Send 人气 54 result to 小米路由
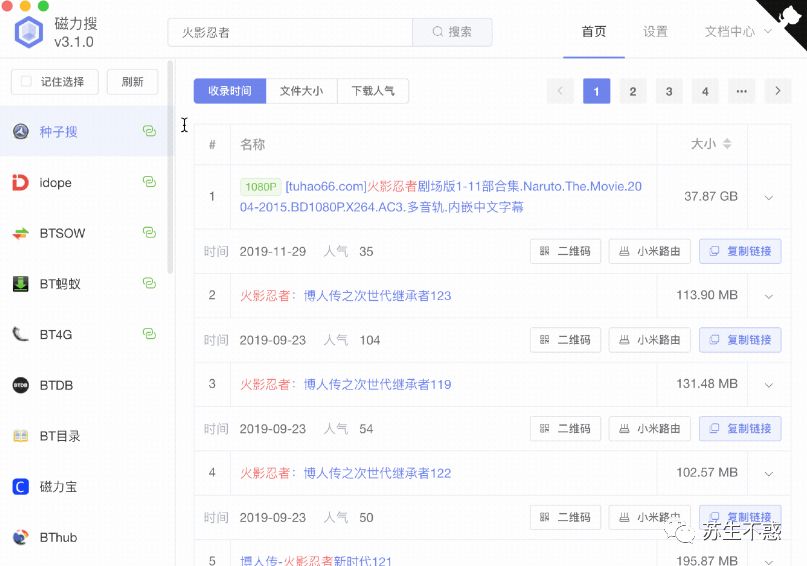The width and height of the screenshot is (807, 566). [650, 429]
